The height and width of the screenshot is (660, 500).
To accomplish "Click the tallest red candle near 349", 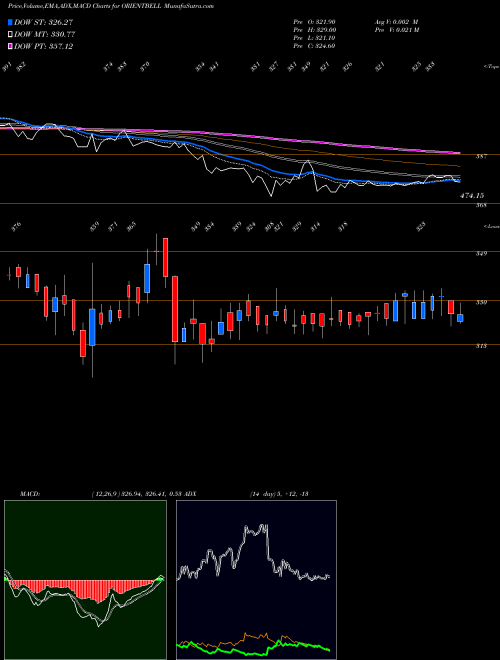I will point(175,309).
